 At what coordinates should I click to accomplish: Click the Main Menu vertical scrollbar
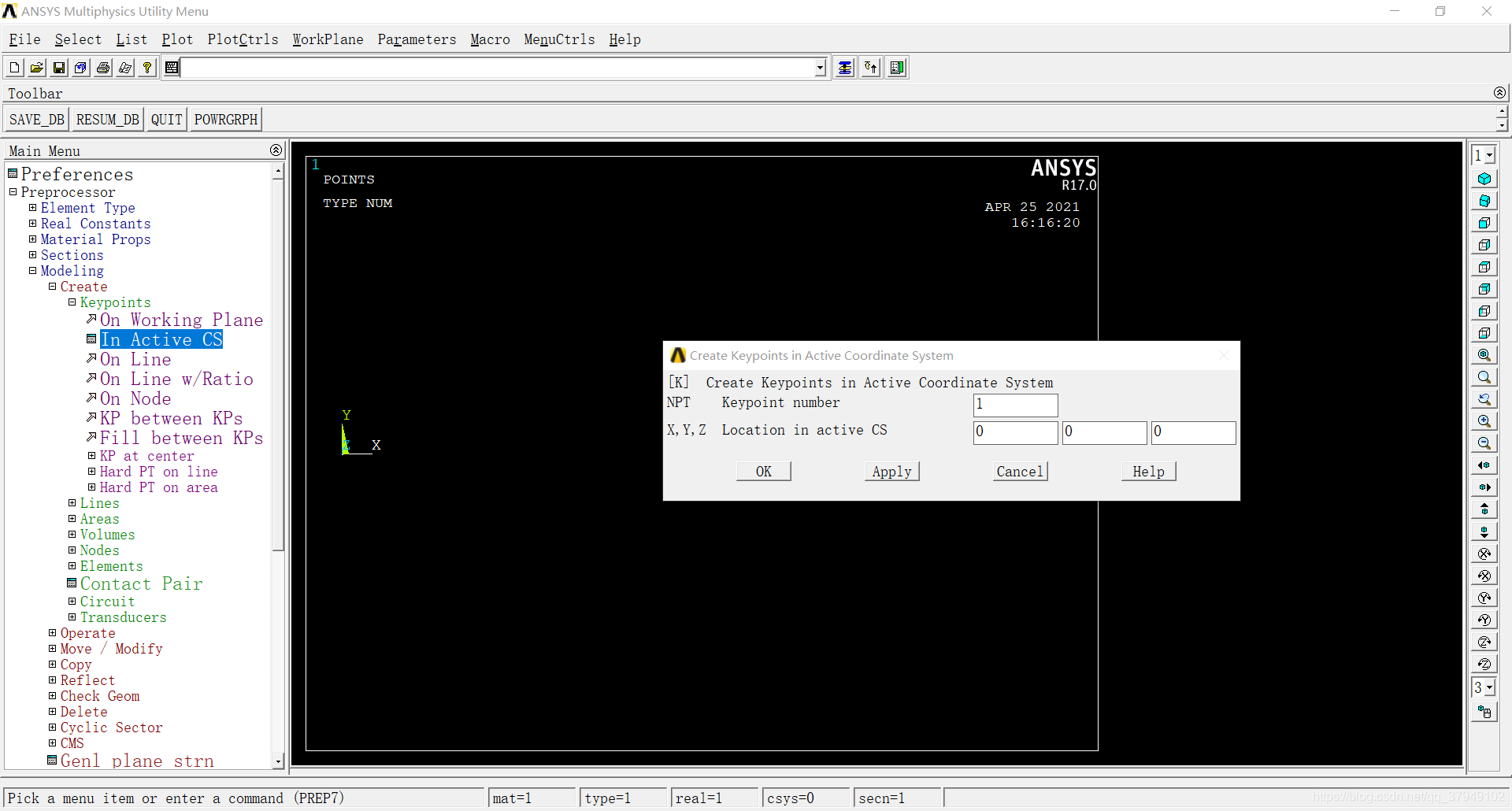[x=278, y=465]
